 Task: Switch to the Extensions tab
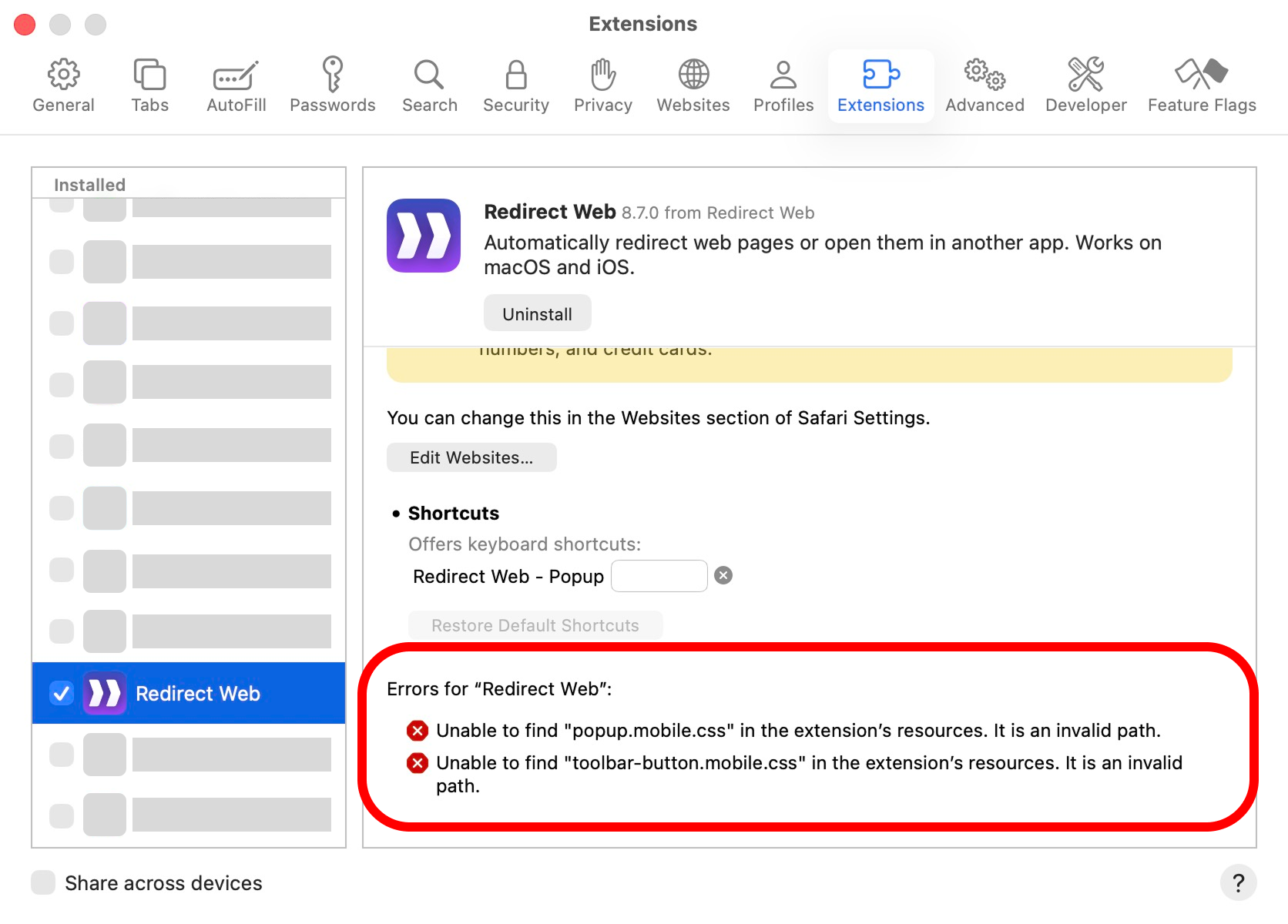pos(880,85)
